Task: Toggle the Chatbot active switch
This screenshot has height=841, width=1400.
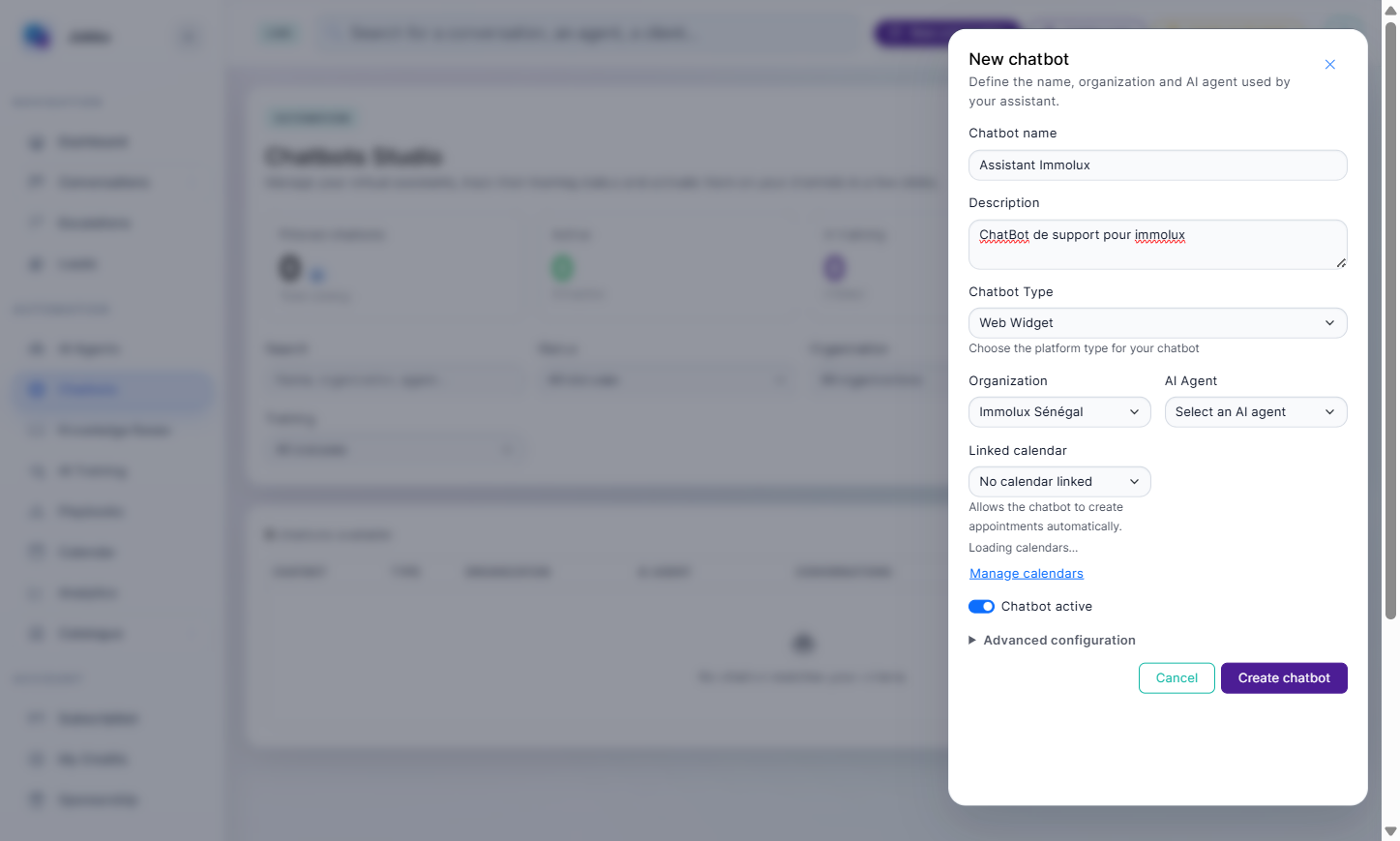Action: (x=981, y=607)
